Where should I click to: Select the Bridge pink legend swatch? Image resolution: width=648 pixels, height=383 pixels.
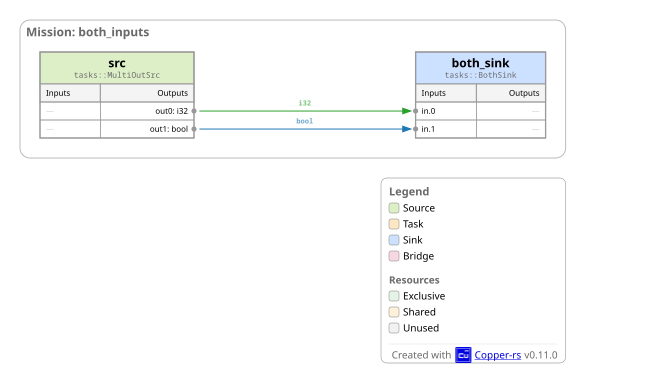point(394,256)
